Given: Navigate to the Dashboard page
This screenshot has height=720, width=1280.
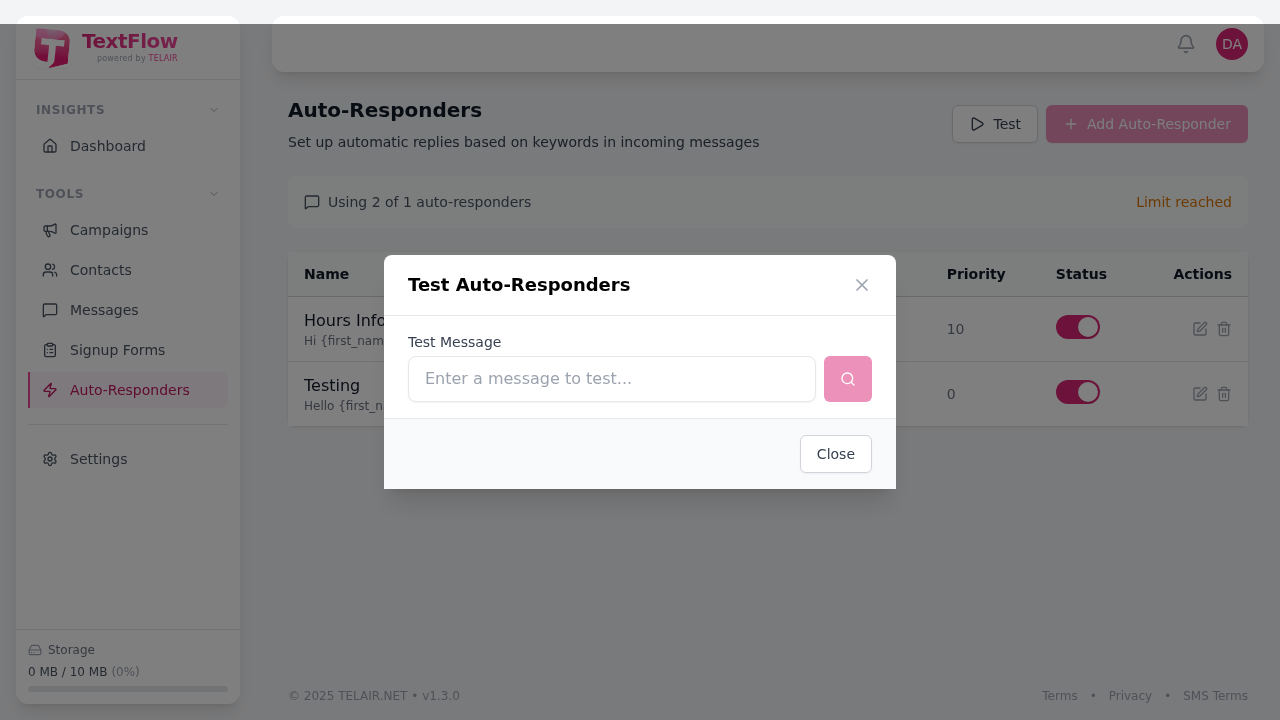Looking at the screenshot, I should (107, 146).
